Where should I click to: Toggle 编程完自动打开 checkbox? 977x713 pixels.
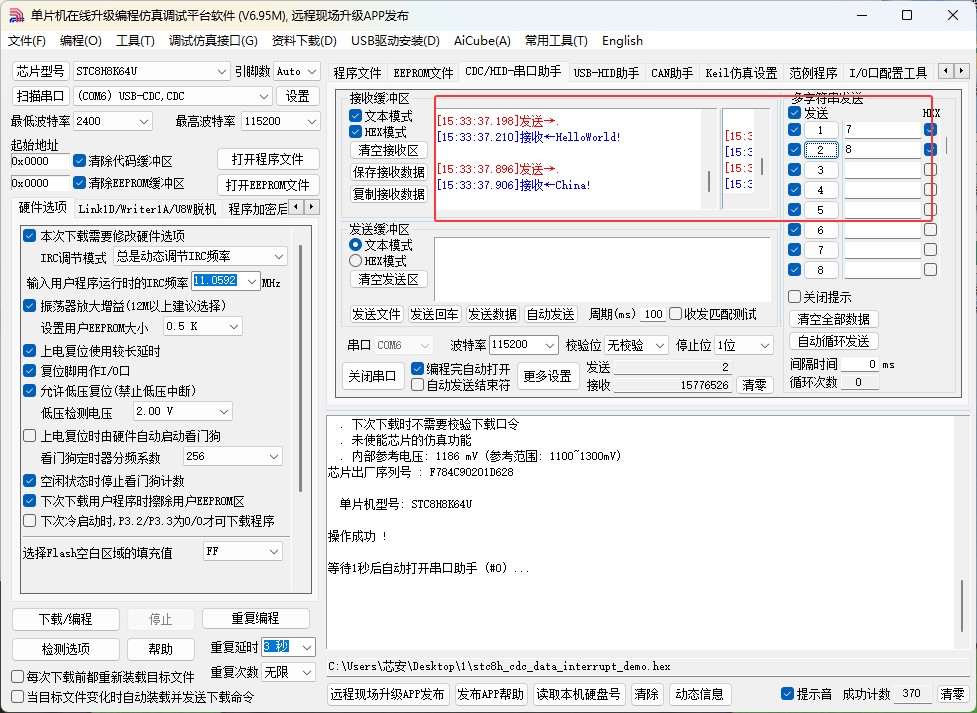click(x=417, y=369)
